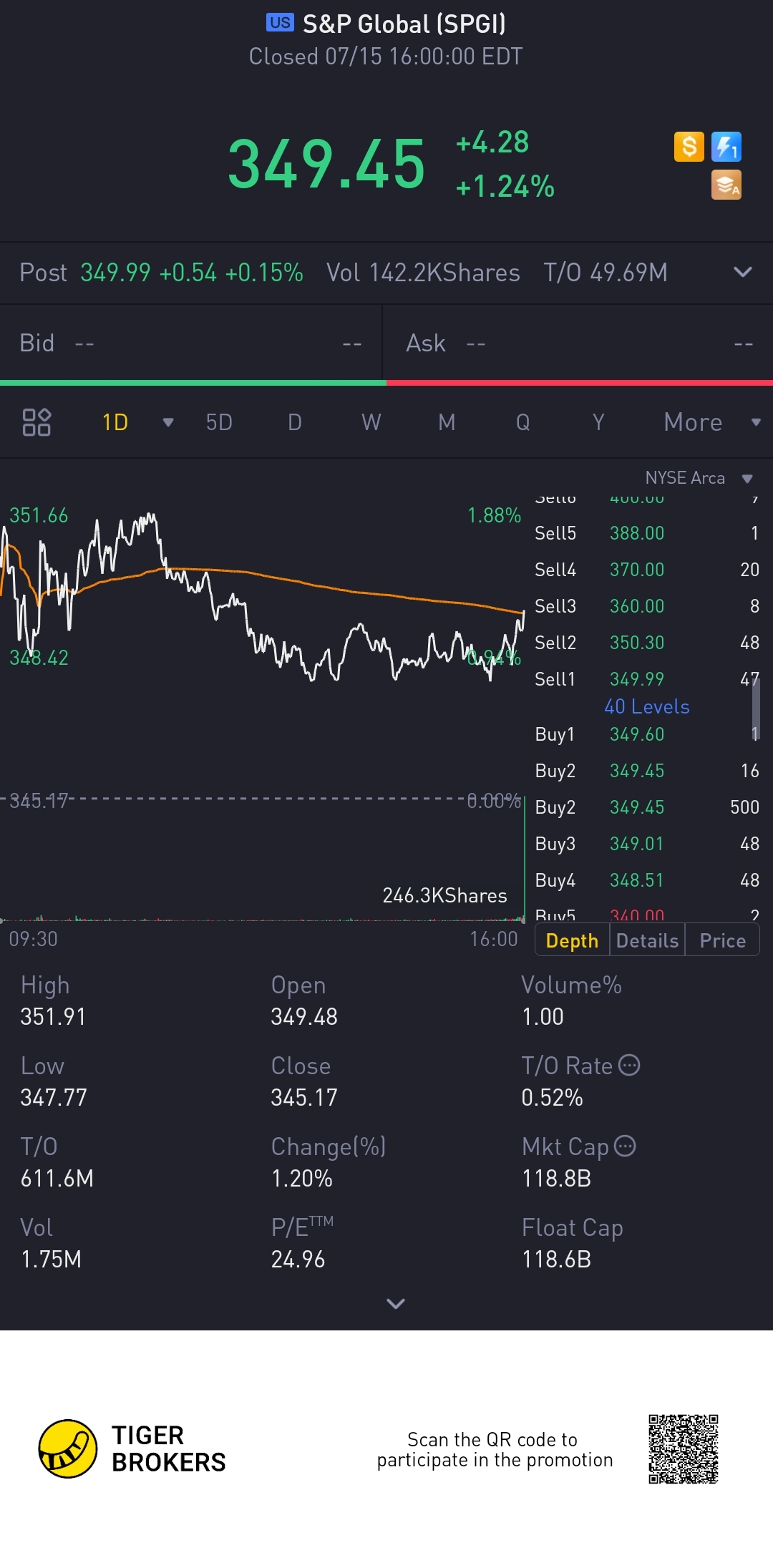Image resolution: width=773 pixels, height=1568 pixels.
Task: Tap the main price 349.45
Action: (326, 165)
